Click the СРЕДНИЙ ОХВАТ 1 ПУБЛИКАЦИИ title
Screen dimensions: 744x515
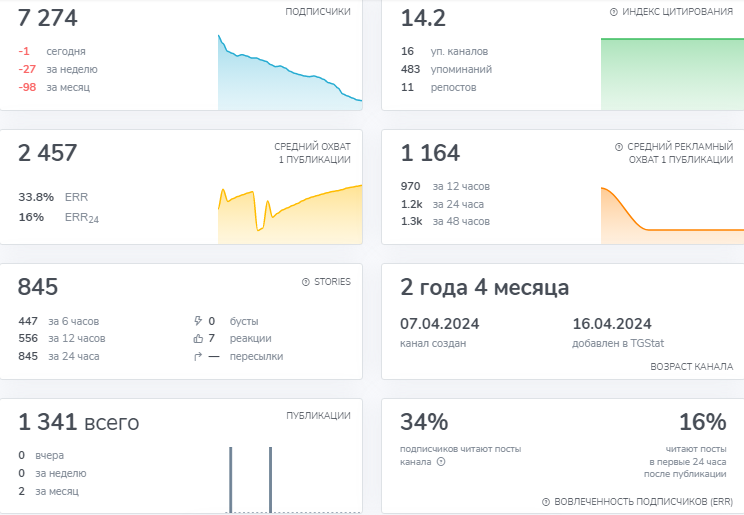[x=313, y=153]
